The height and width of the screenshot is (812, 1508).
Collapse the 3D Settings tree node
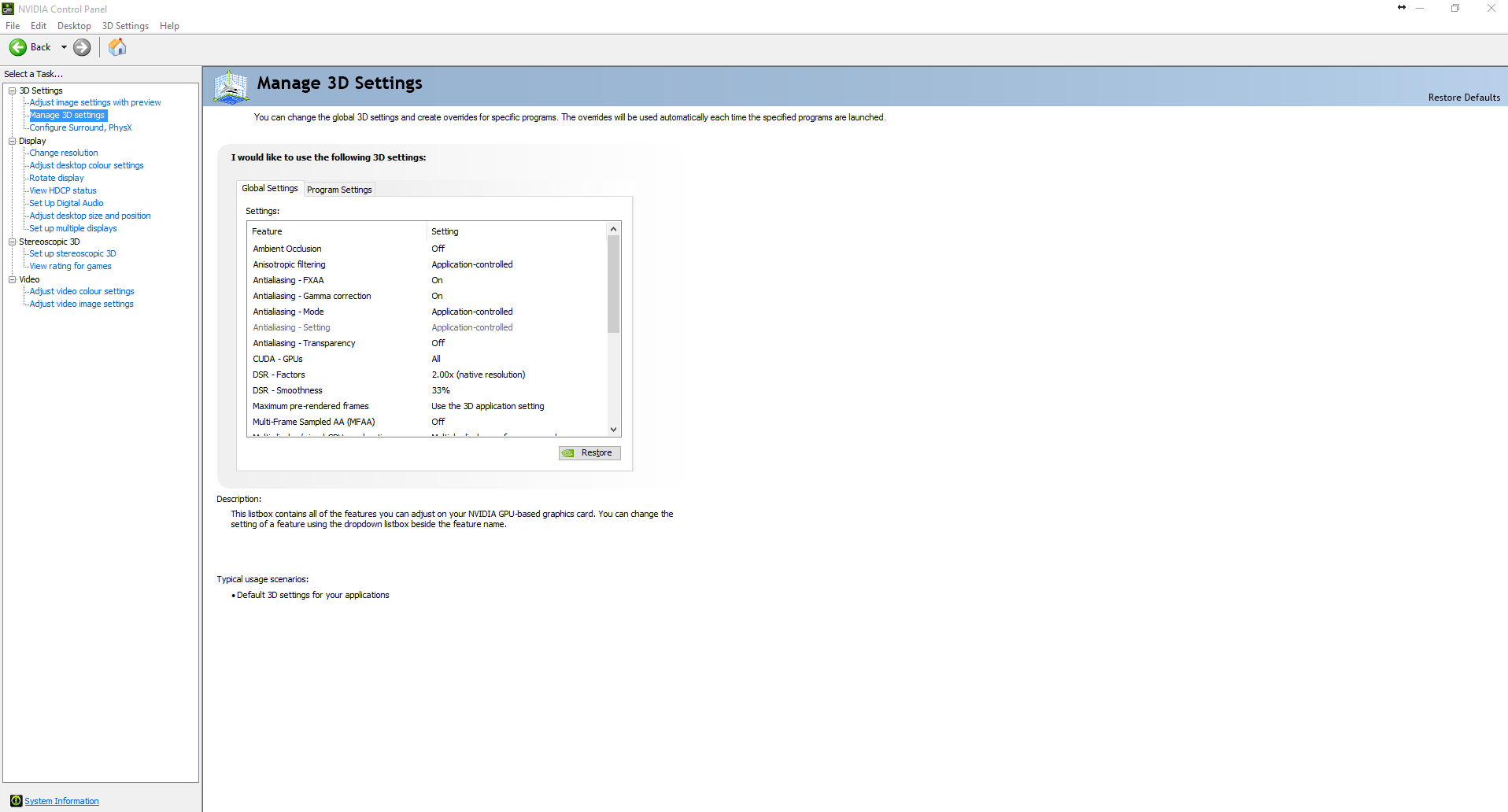(13, 90)
